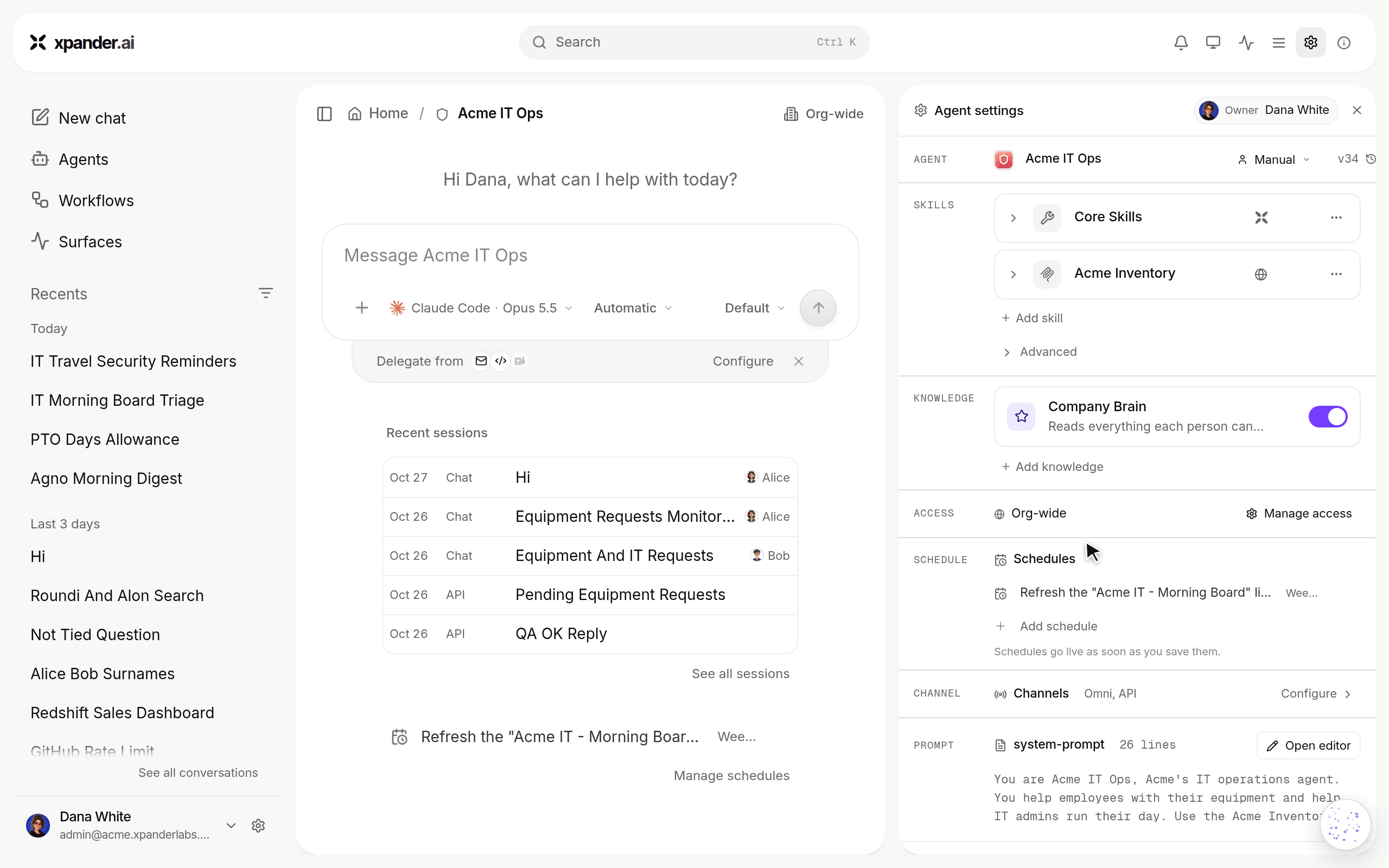Click Open editor for system-prompt
Screen dimensions: 1389x868
pos(1308,745)
